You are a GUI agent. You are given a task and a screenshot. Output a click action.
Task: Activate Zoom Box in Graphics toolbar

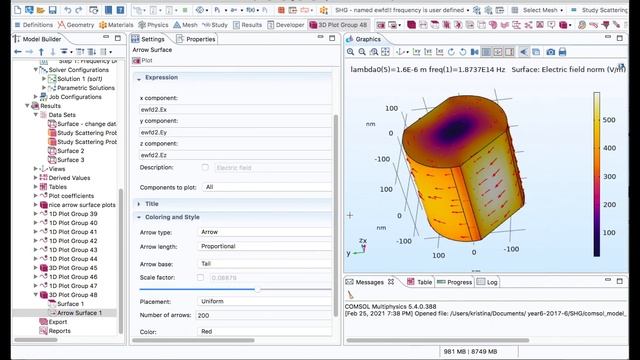pyautogui.click(x=373, y=52)
